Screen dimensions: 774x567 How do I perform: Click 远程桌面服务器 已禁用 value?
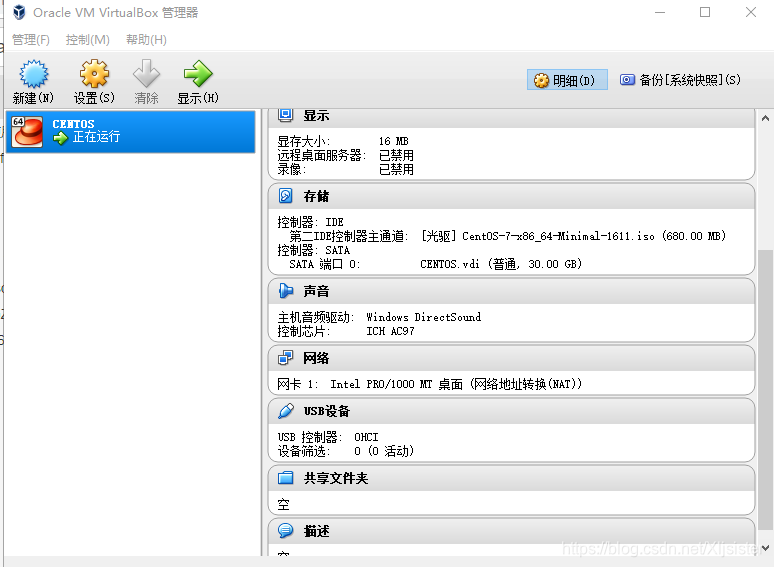(x=396, y=155)
